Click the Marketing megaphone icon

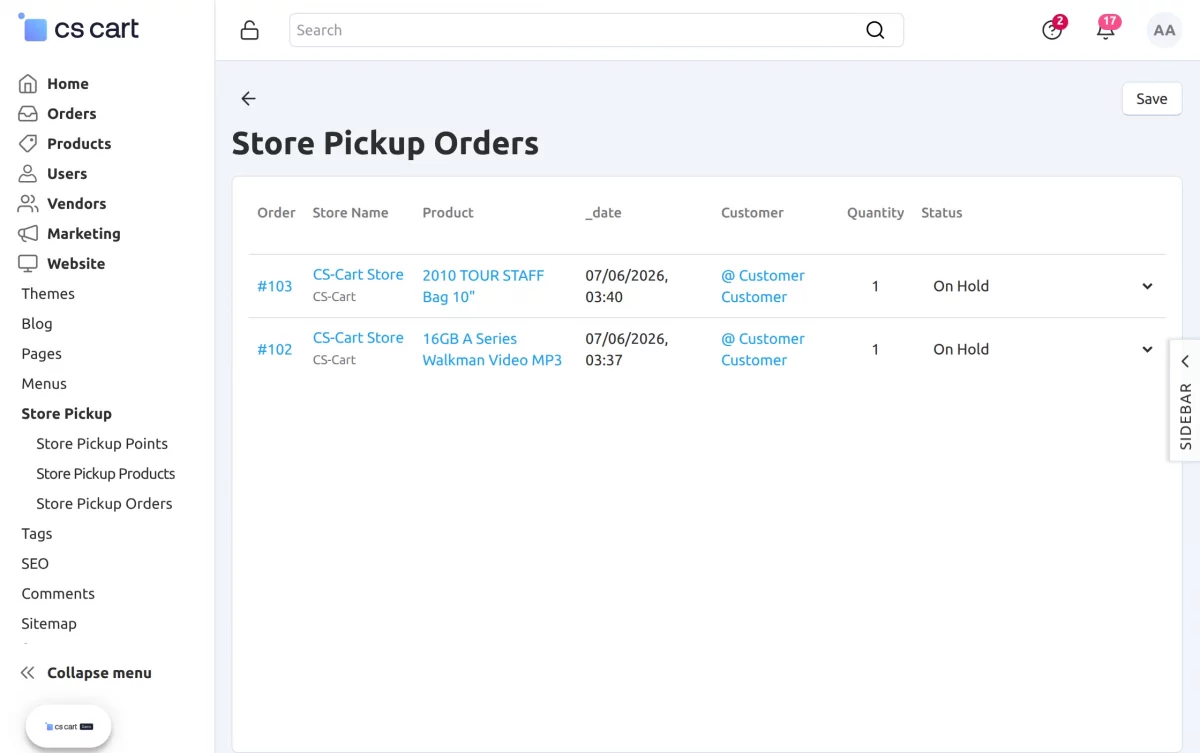point(28,234)
